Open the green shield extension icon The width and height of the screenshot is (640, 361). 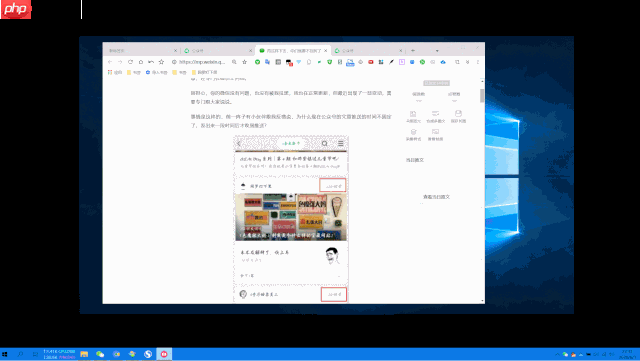(x=329, y=62)
